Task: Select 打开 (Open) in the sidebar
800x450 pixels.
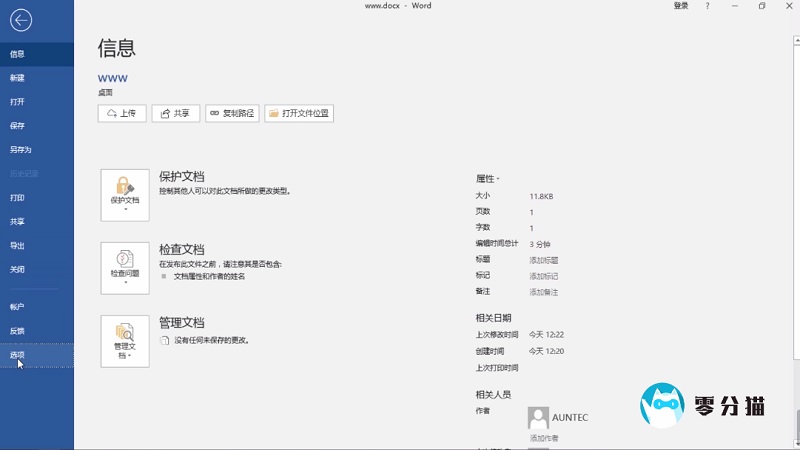Action: coord(18,102)
